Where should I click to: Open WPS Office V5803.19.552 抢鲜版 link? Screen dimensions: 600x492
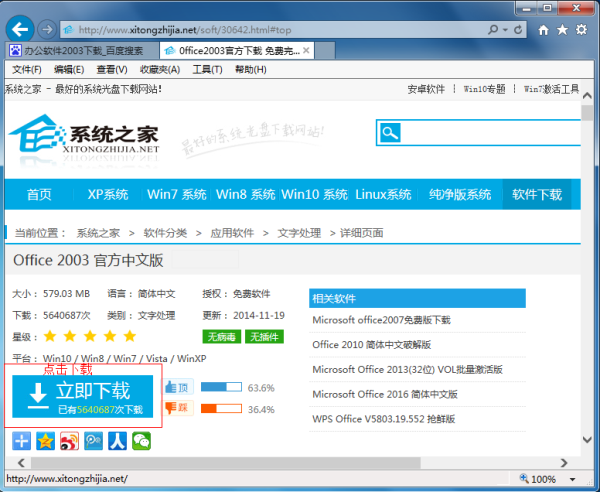pos(383,419)
